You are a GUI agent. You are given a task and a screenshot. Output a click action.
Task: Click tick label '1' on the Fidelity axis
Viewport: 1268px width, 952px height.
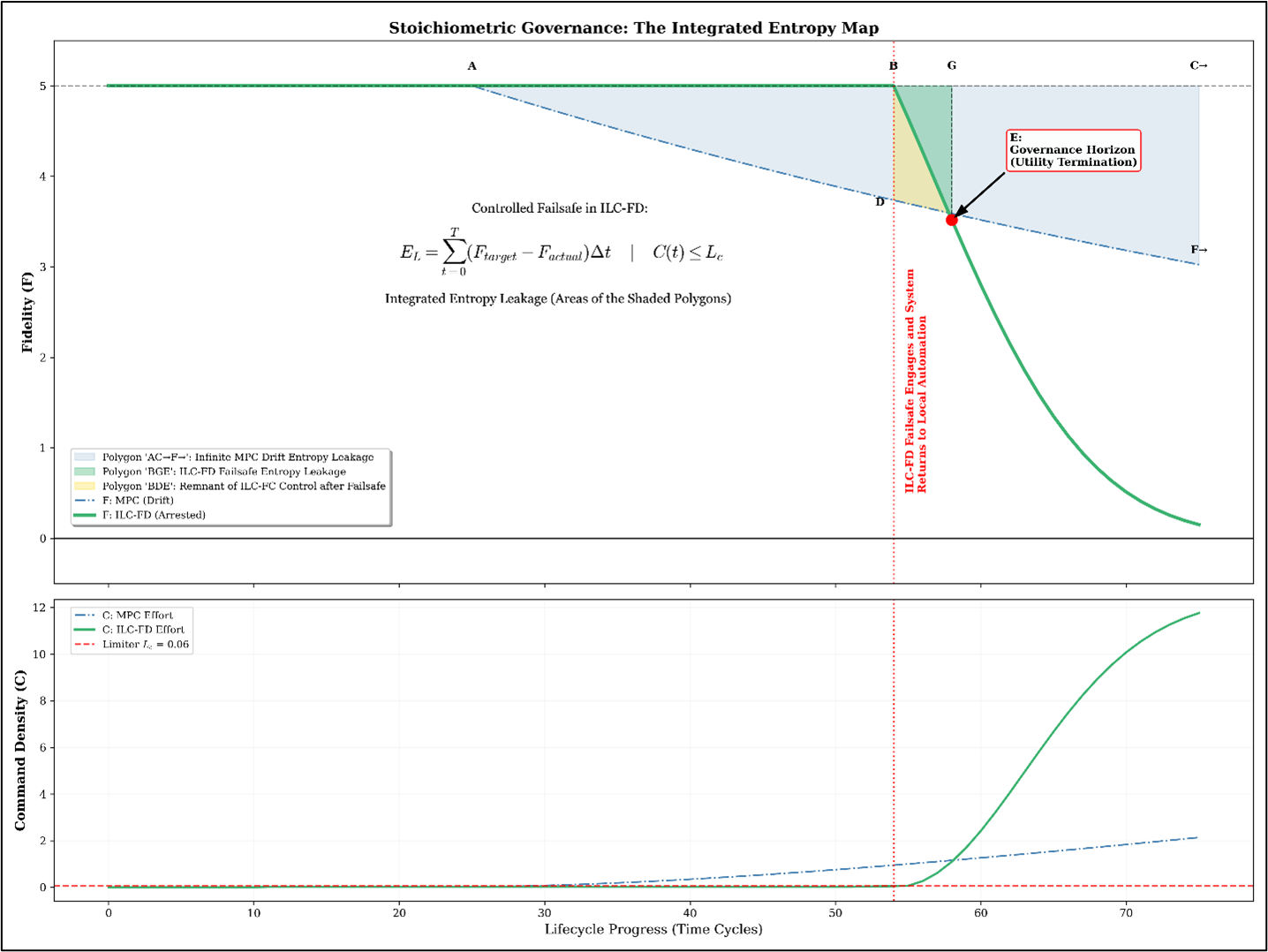point(42,449)
